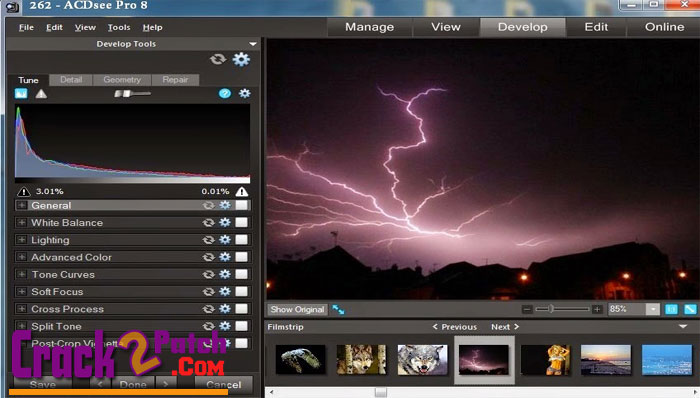Viewport: 700px width, 398px height.
Task: Open the Tools menu
Action: (x=119, y=28)
